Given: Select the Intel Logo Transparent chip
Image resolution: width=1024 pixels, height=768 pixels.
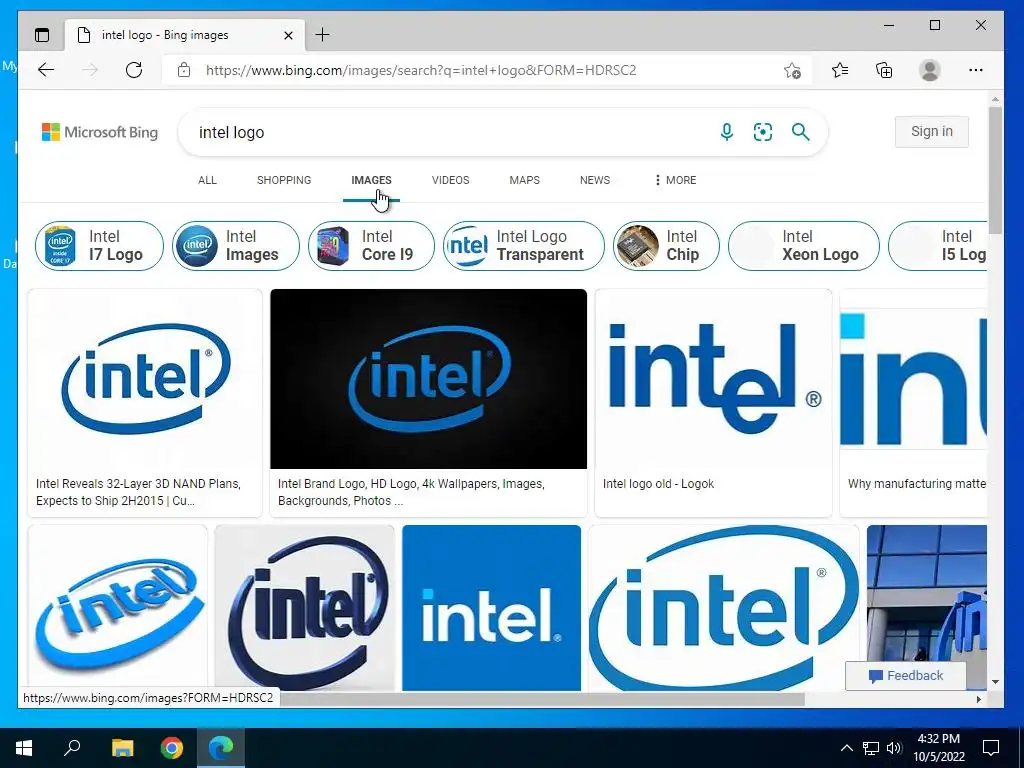Looking at the screenshot, I should 524,246.
